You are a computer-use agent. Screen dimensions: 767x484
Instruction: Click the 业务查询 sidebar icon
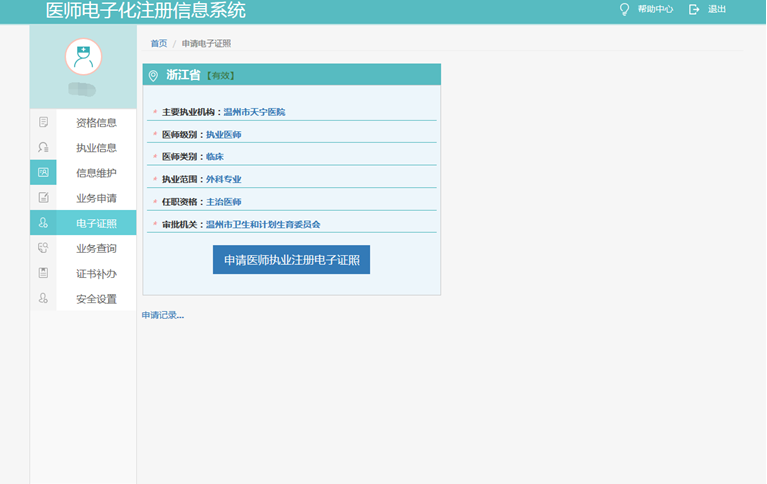[43, 248]
